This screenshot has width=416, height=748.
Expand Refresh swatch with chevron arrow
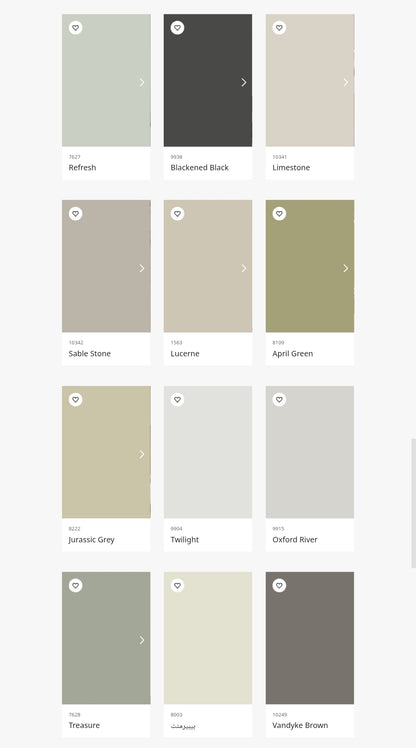(x=142, y=83)
